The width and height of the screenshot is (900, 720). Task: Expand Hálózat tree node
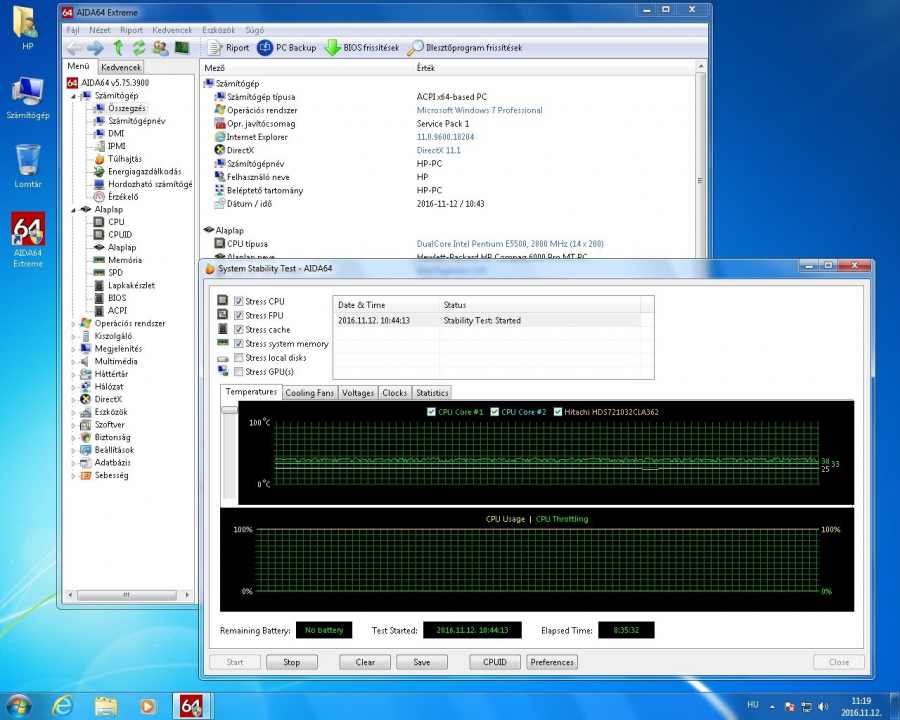coord(73,387)
